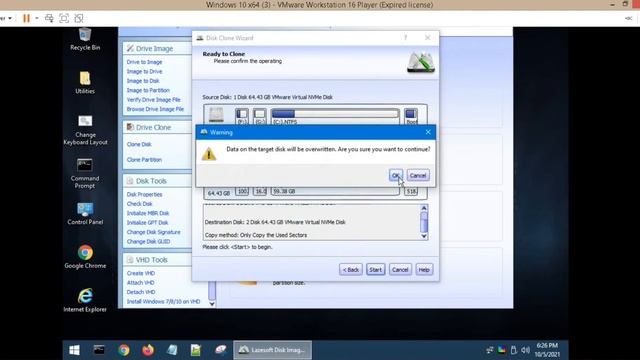Go Back in the Disk Clone Wizard
The image size is (640, 360).
[351, 270]
